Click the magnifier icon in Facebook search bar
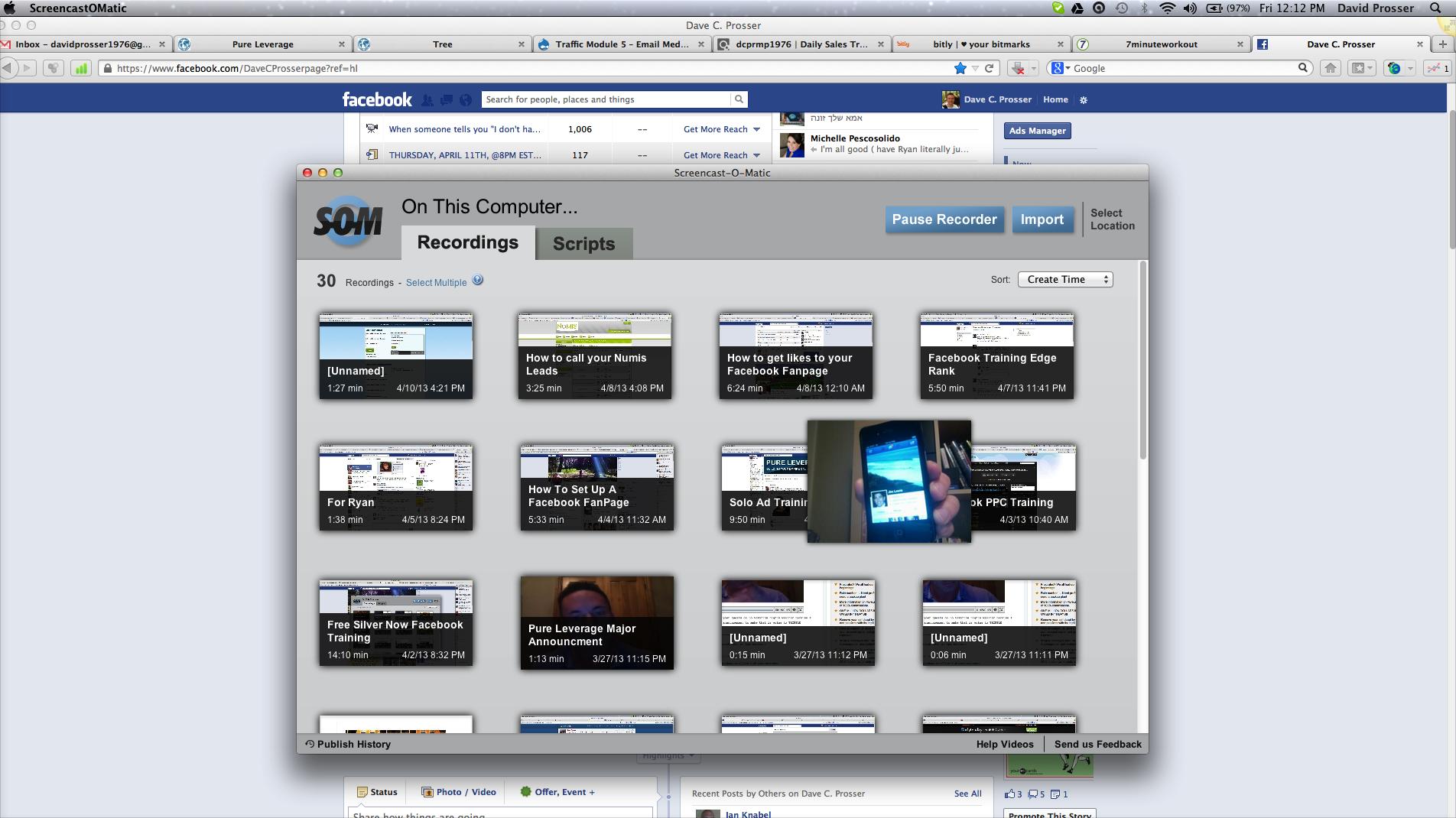Screen dimensions: 1456x818 click(737, 99)
